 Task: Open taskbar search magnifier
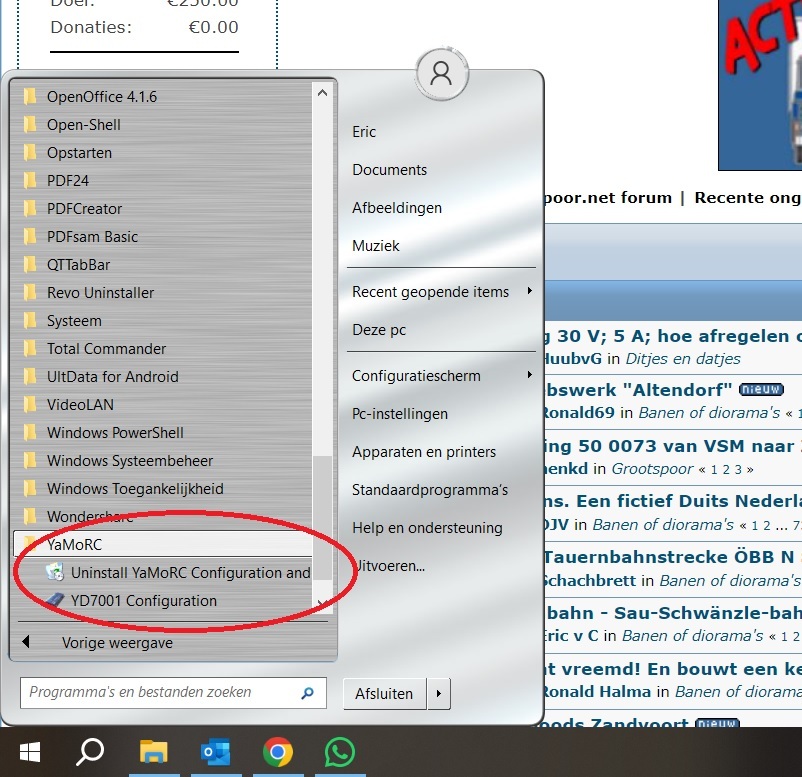(x=90, y=752)
